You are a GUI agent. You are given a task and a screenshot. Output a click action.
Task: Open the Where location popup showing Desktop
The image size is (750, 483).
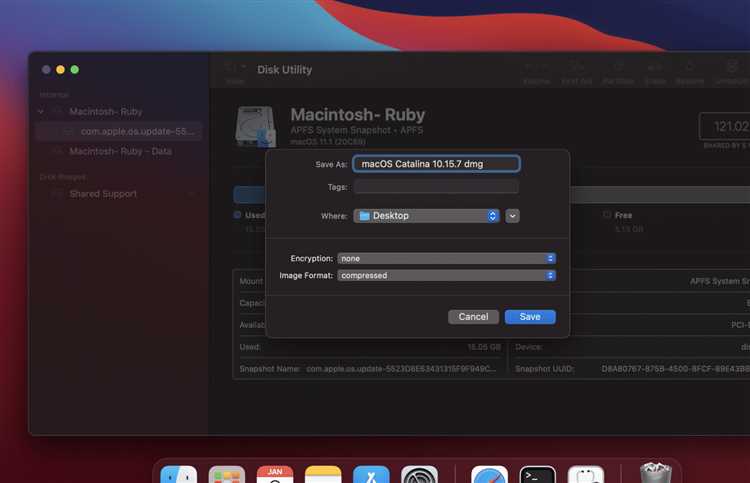pyautogui.click(x=427, y=216)
